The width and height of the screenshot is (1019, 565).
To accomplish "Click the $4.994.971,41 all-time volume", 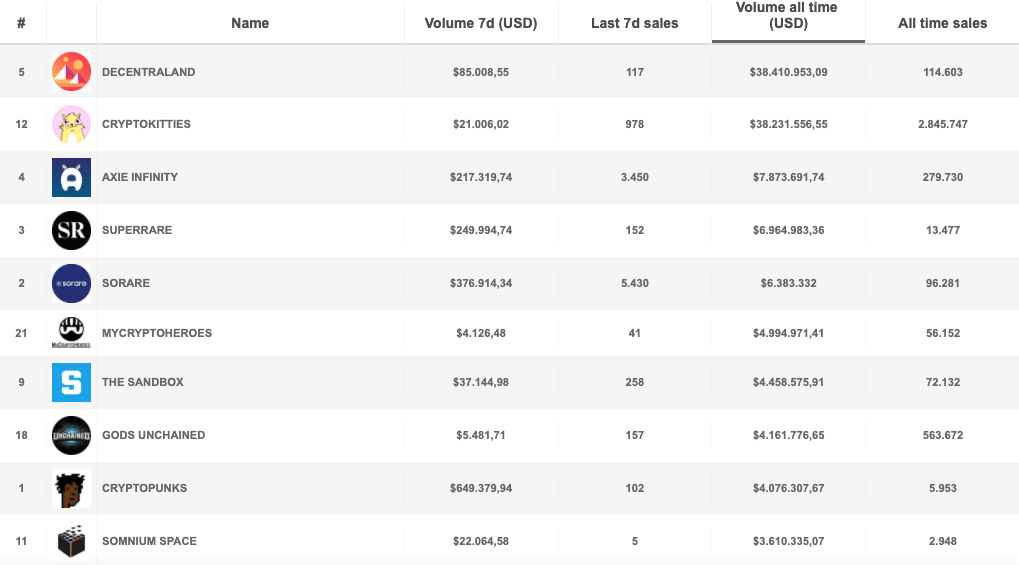I will (788, 333).
